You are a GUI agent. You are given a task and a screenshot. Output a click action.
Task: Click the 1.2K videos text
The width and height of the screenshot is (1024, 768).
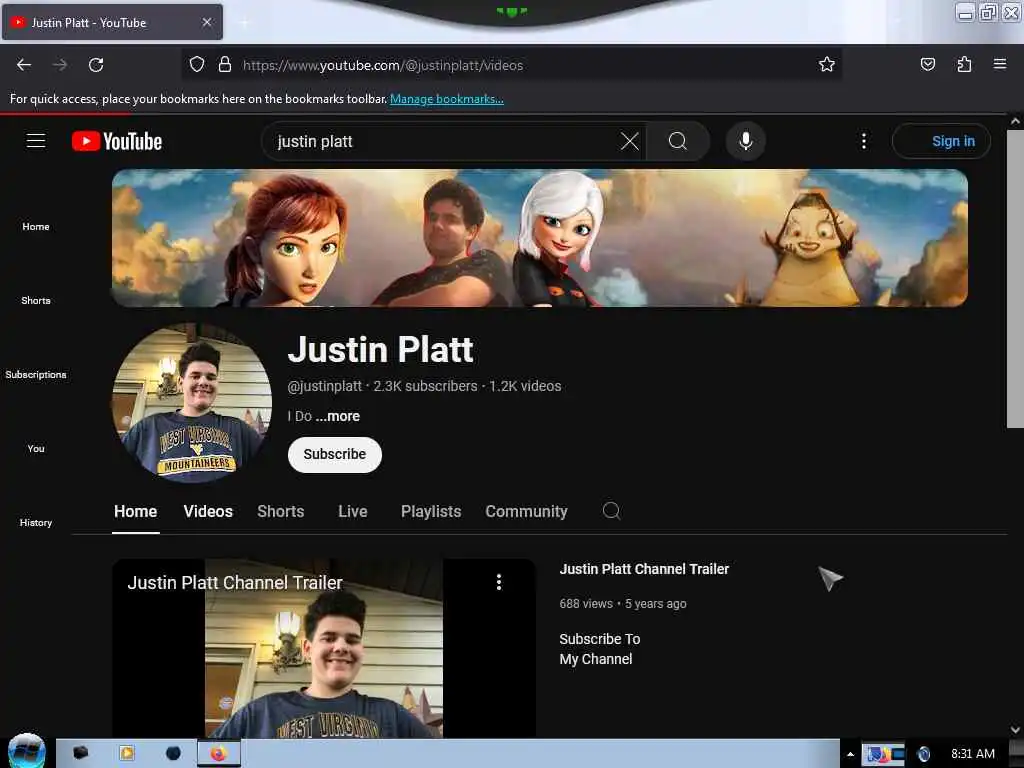tap(525, 386)
